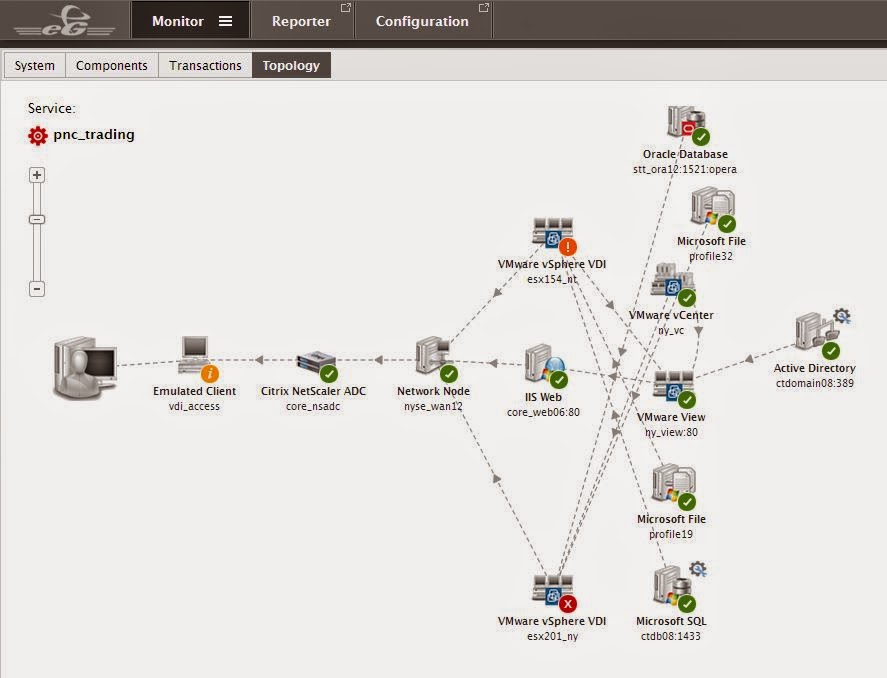Click the stt_ora12:1521:opera host name
This screenshot has height=678, width=887.
tap(685, 169)
